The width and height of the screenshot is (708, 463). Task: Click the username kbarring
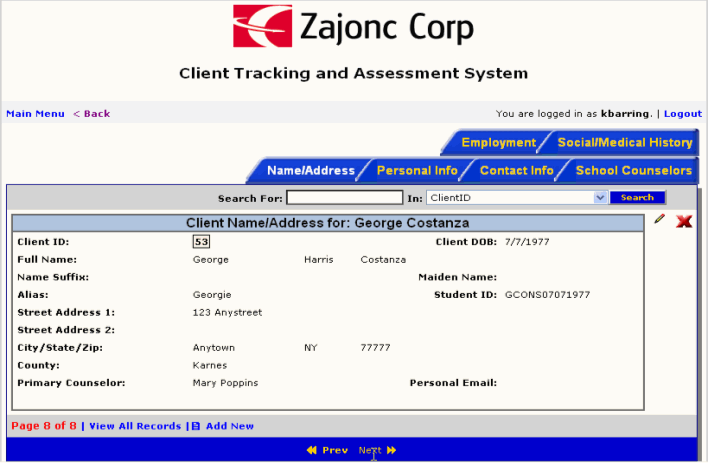click(626, 114)
